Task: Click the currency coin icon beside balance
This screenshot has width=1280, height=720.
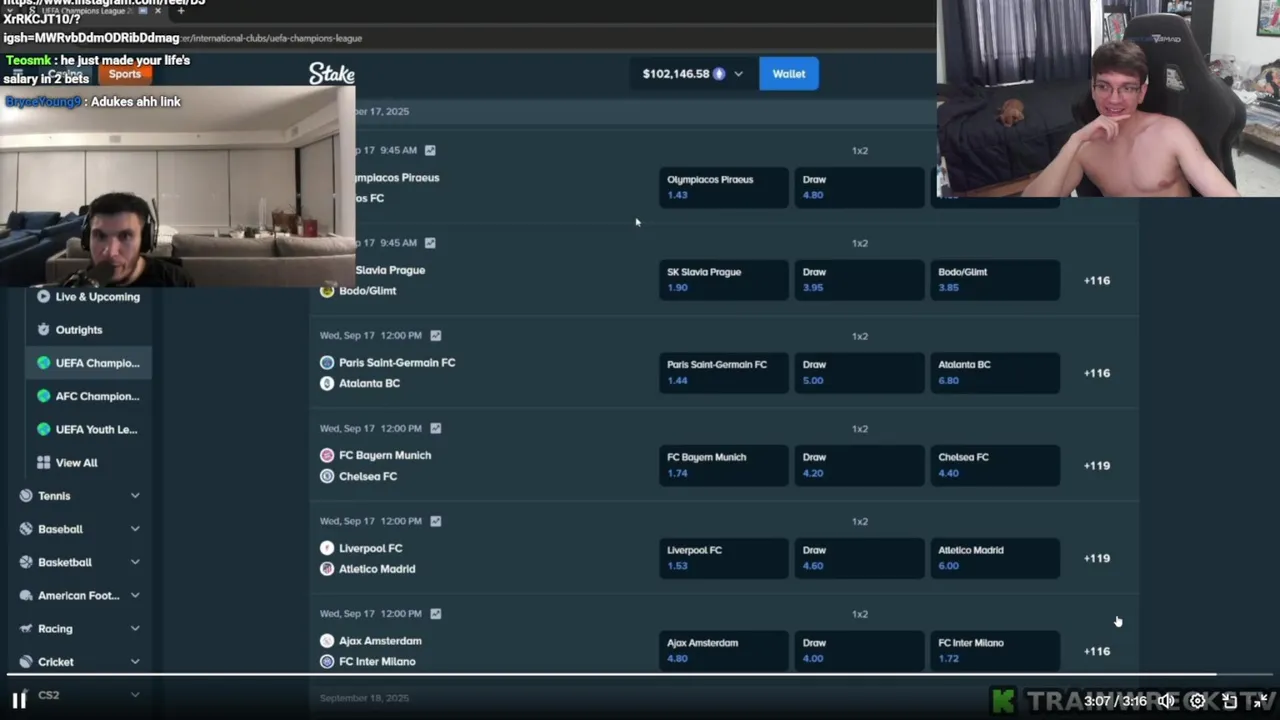Action: pyautogui.click(x=718, y=74)
